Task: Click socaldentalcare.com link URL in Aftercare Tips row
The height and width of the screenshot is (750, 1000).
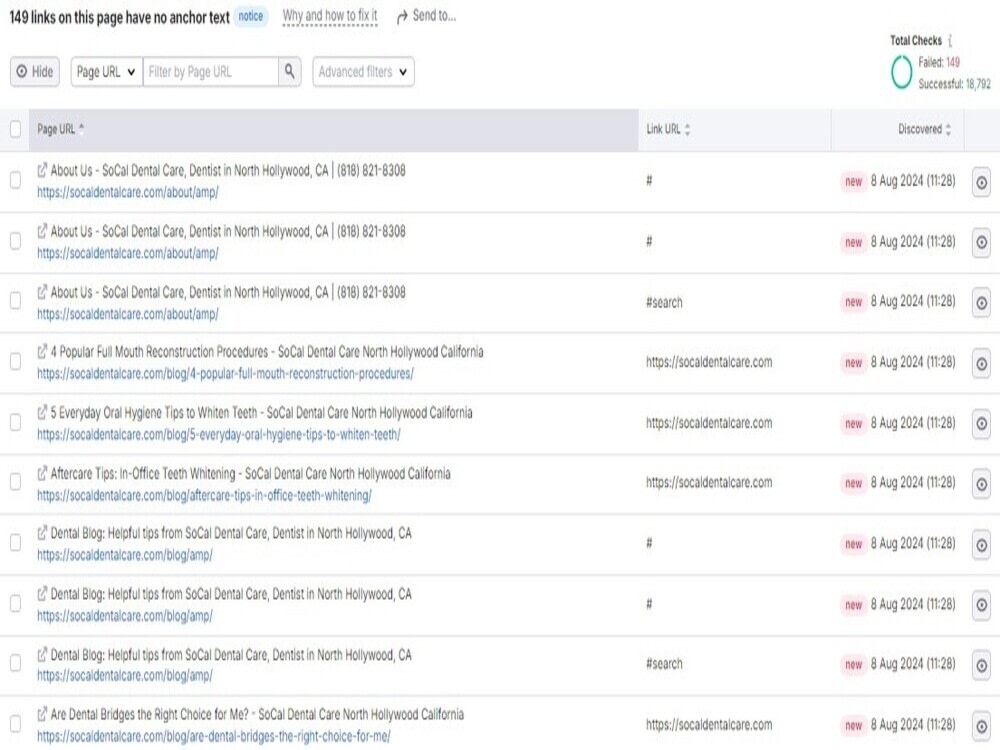Action: click(709, 483)
